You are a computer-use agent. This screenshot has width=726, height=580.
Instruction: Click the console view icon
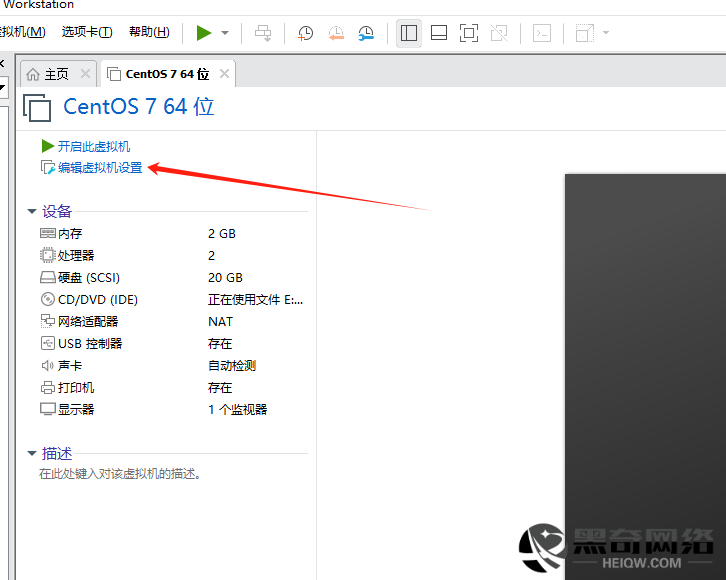[541, 33]
